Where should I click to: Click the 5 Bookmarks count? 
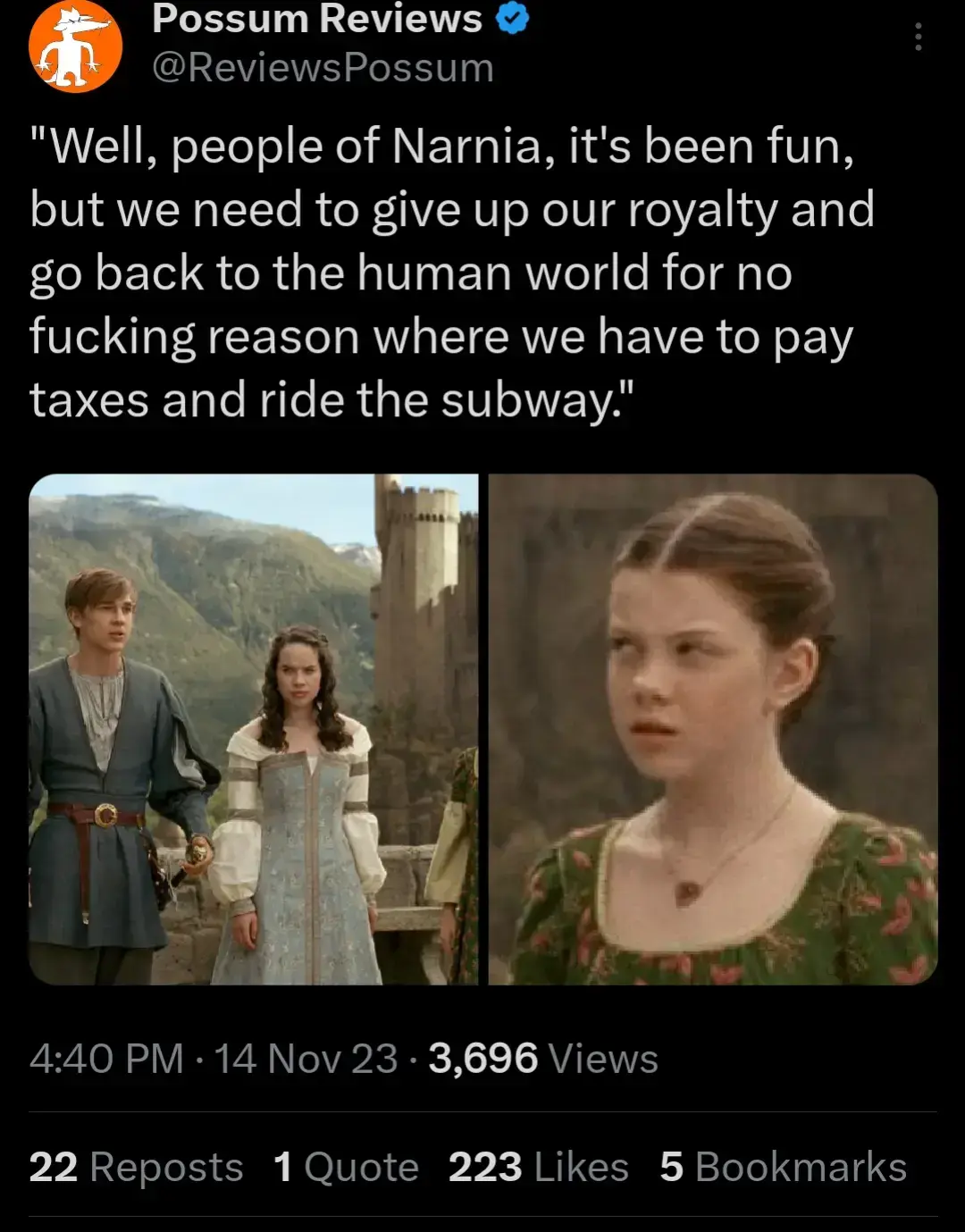784,1167
